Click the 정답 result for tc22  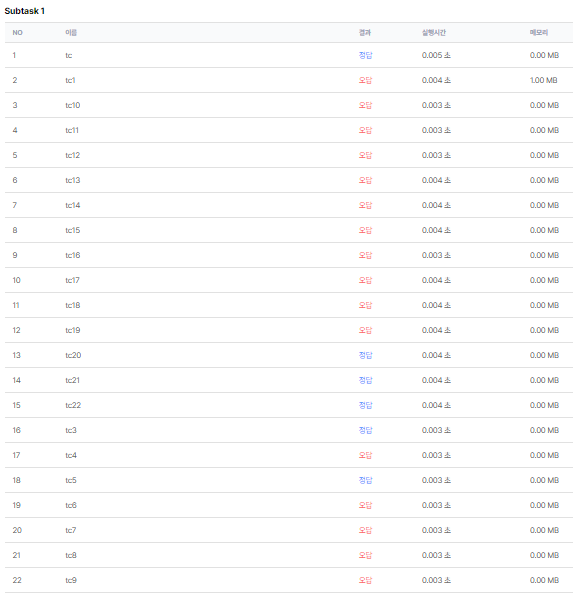tap(365, 405)
